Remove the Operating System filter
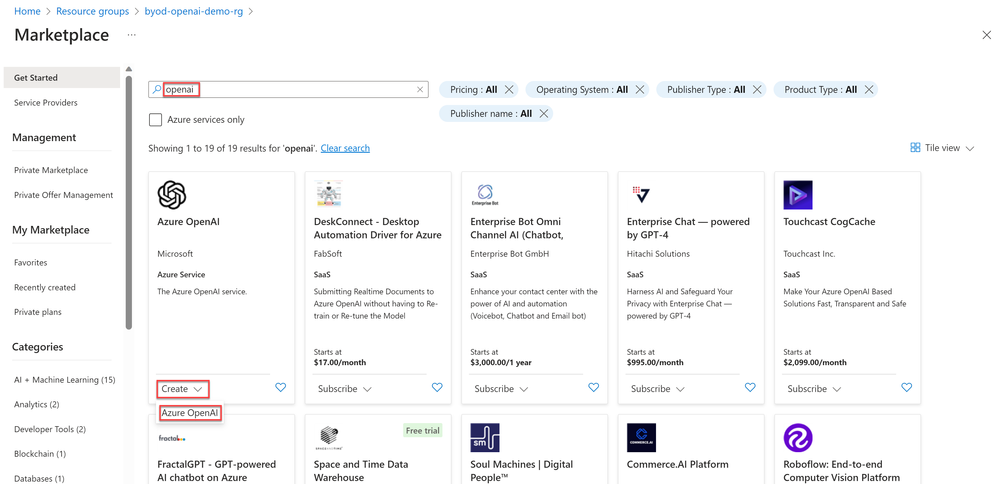 (x=640, y=90)
